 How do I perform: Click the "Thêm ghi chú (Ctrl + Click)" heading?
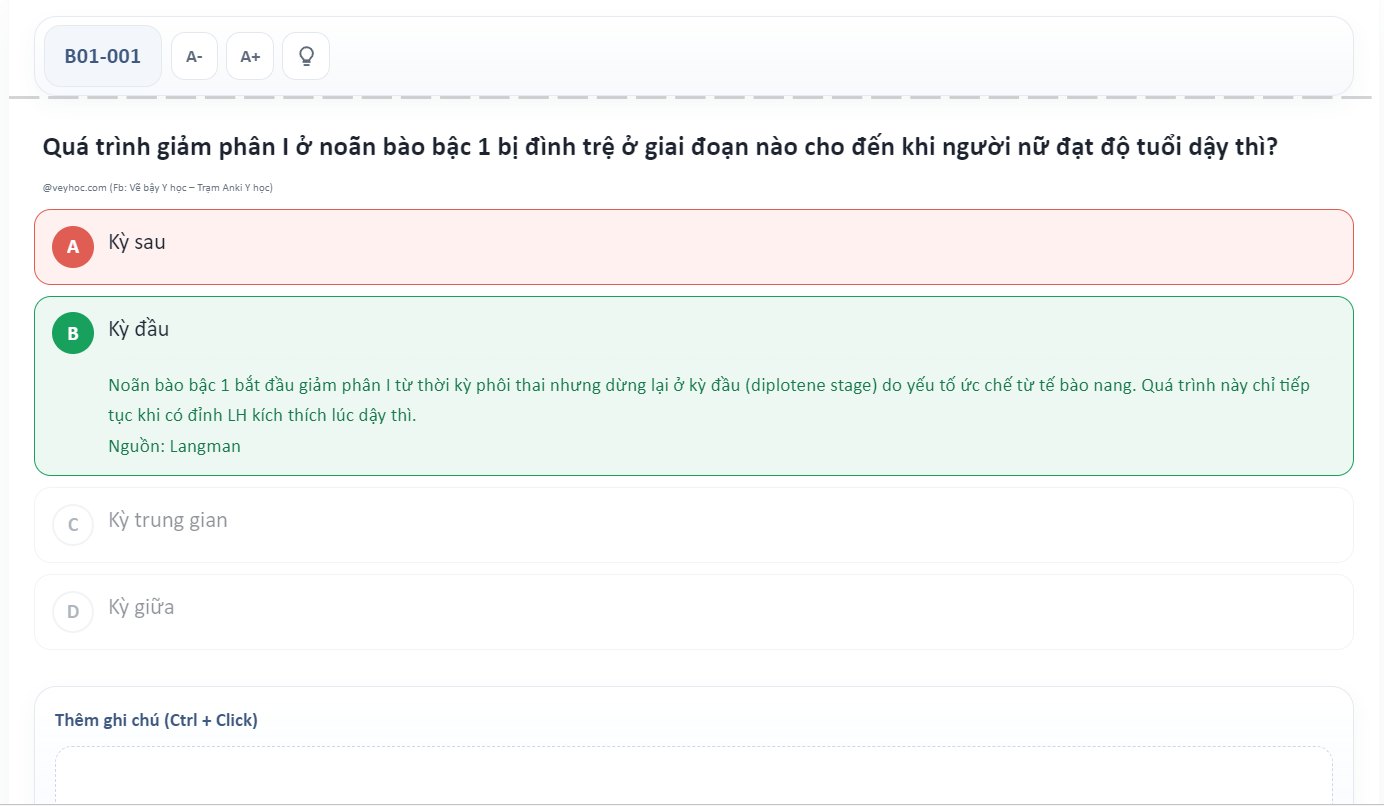pyautogui.click(x=156, y=720)
